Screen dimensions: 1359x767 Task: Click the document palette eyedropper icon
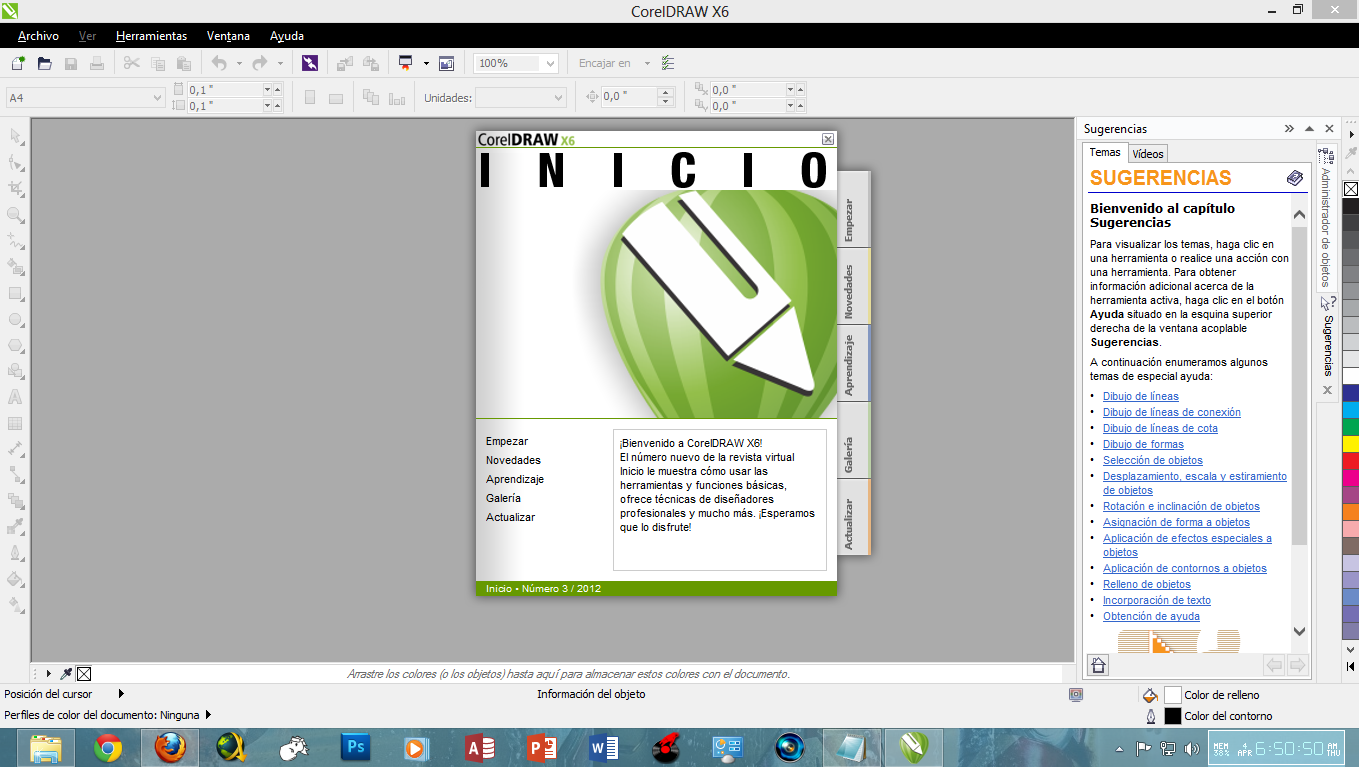coord(66,673)
